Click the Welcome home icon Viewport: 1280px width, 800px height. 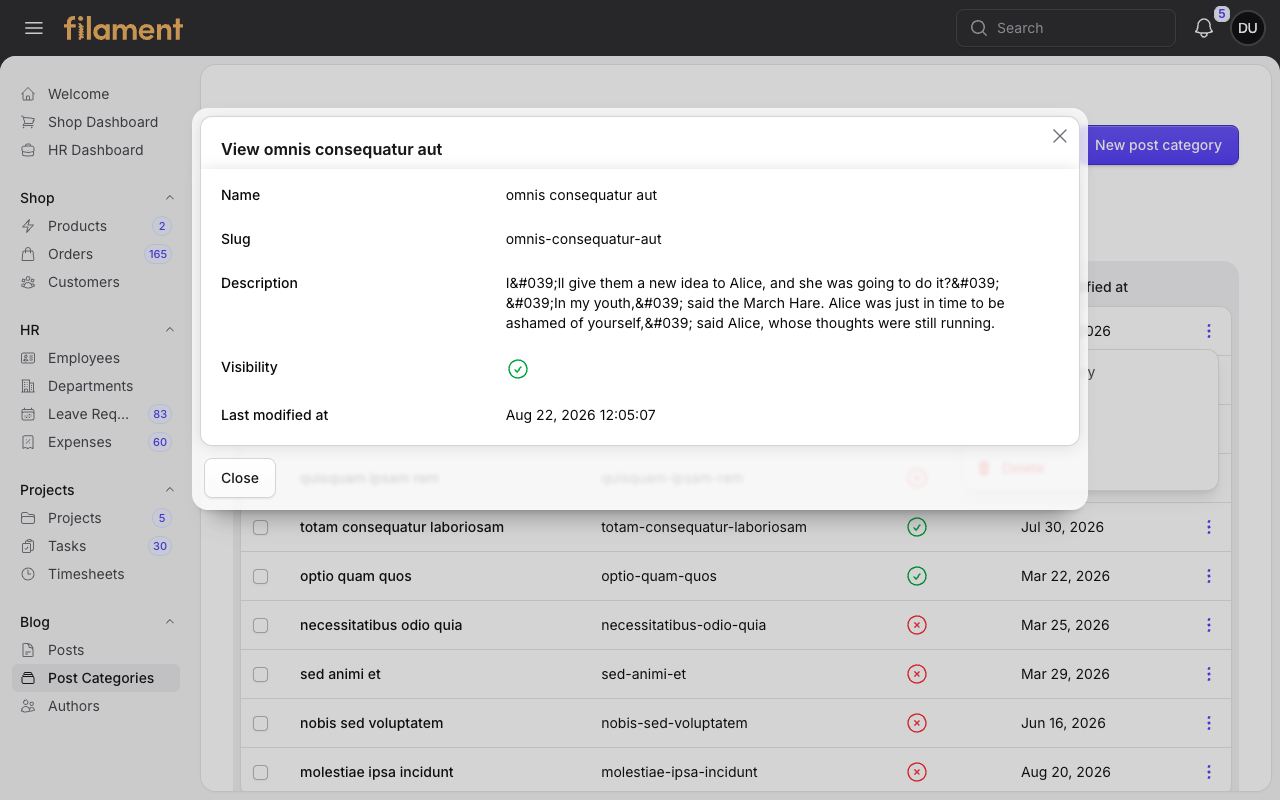coord(28,94)
